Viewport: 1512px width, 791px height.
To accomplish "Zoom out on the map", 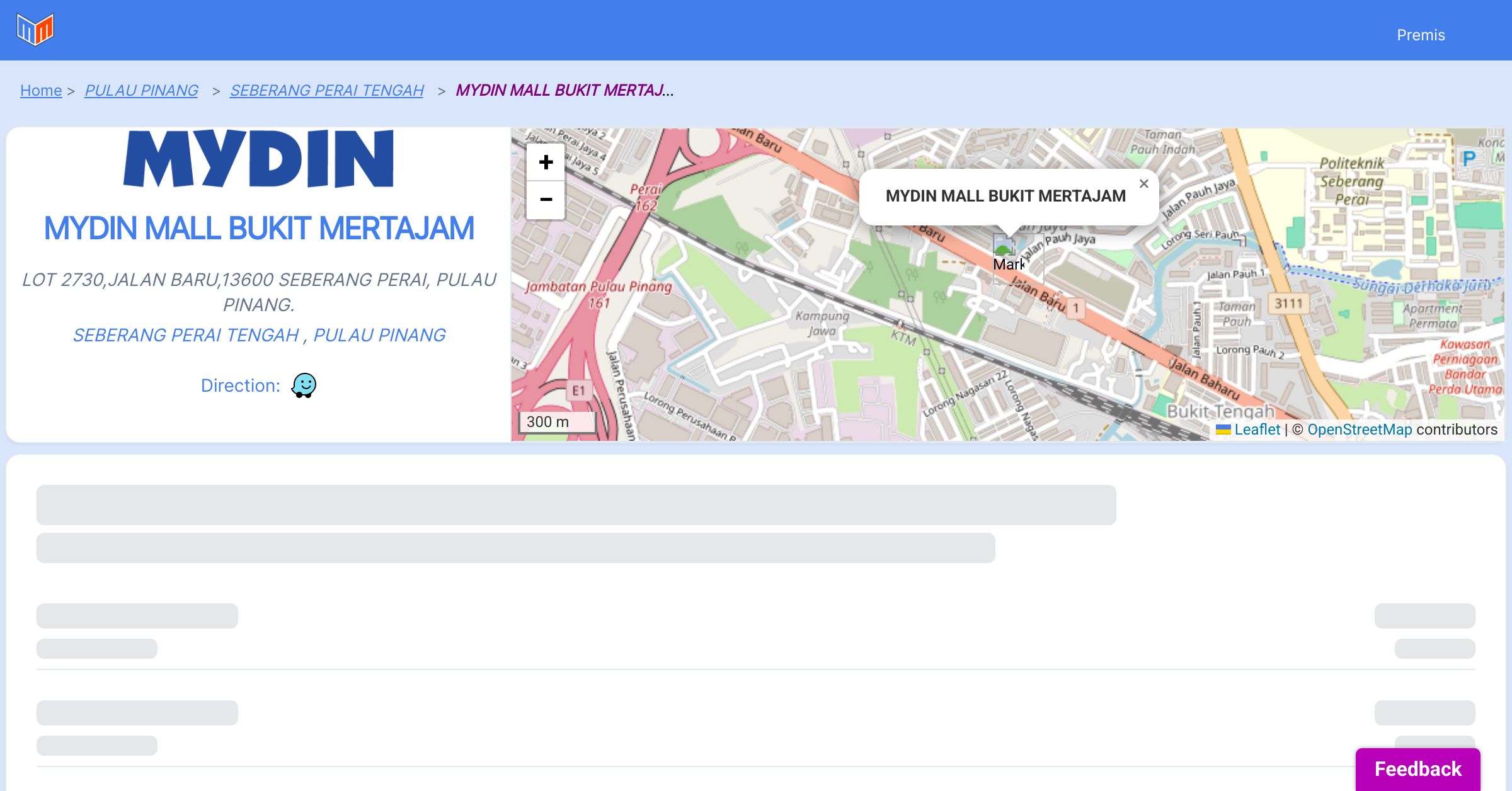I will (546, 200).
